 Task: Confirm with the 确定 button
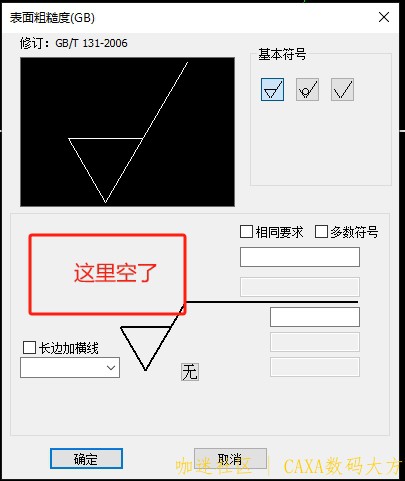coord(86,459)
